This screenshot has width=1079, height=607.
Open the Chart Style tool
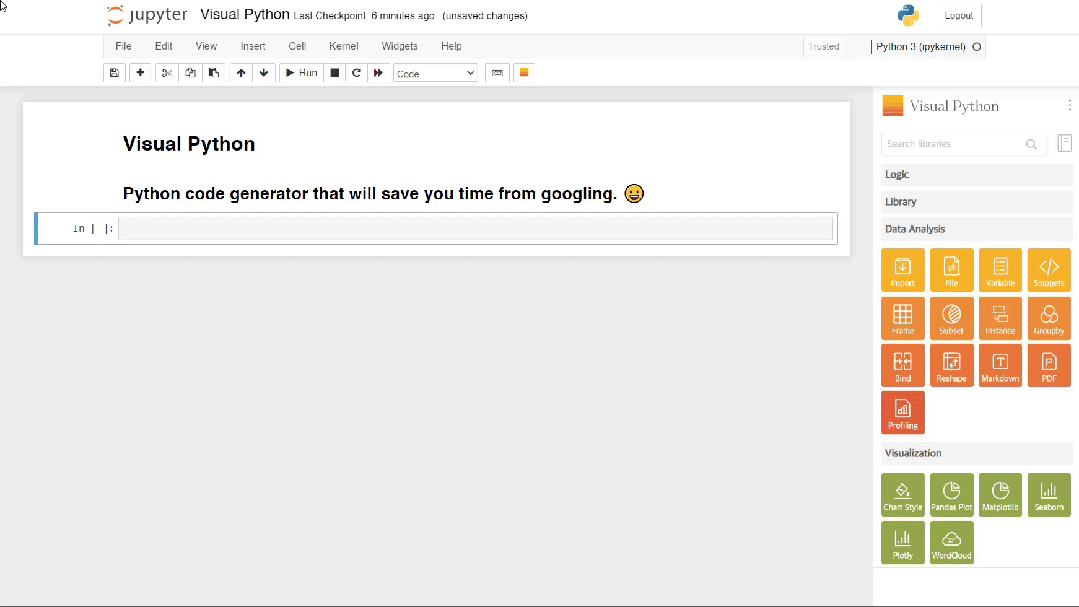point(903,494)
